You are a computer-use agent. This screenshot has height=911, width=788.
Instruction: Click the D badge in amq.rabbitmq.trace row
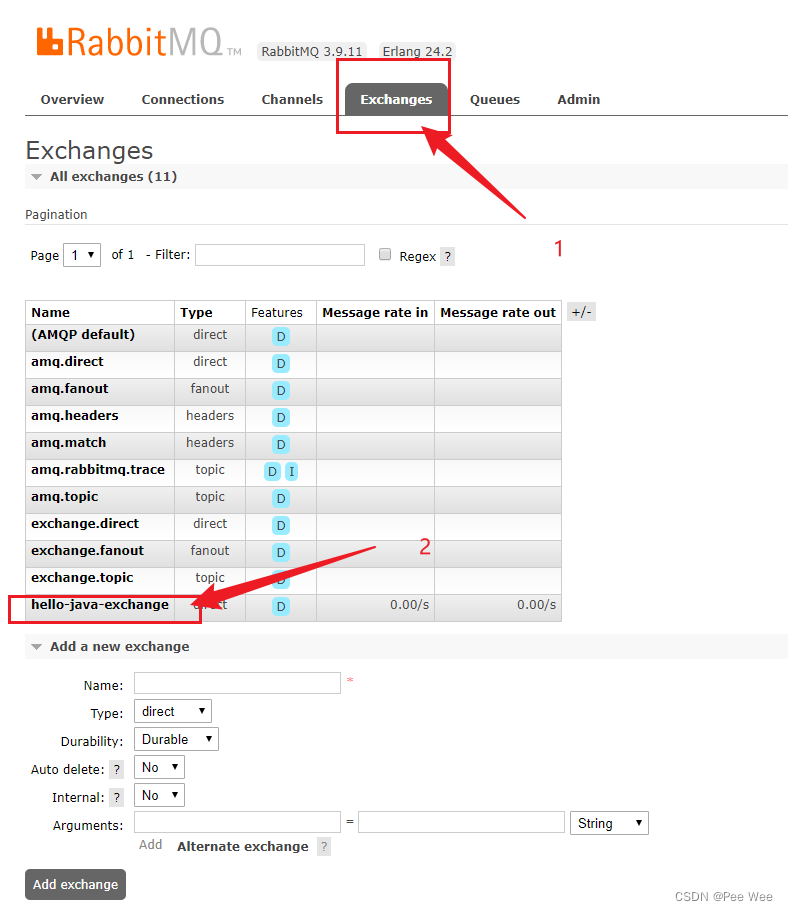[272, 472]
